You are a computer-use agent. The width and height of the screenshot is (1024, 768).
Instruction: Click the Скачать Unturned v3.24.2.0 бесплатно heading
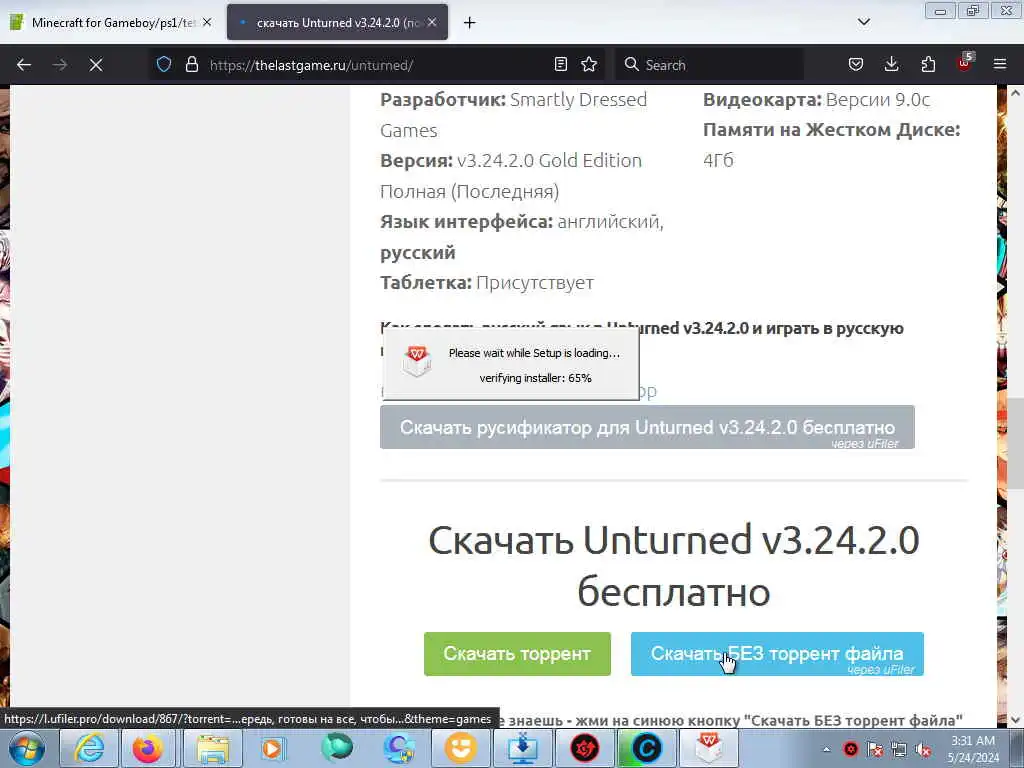coord(673,566)
